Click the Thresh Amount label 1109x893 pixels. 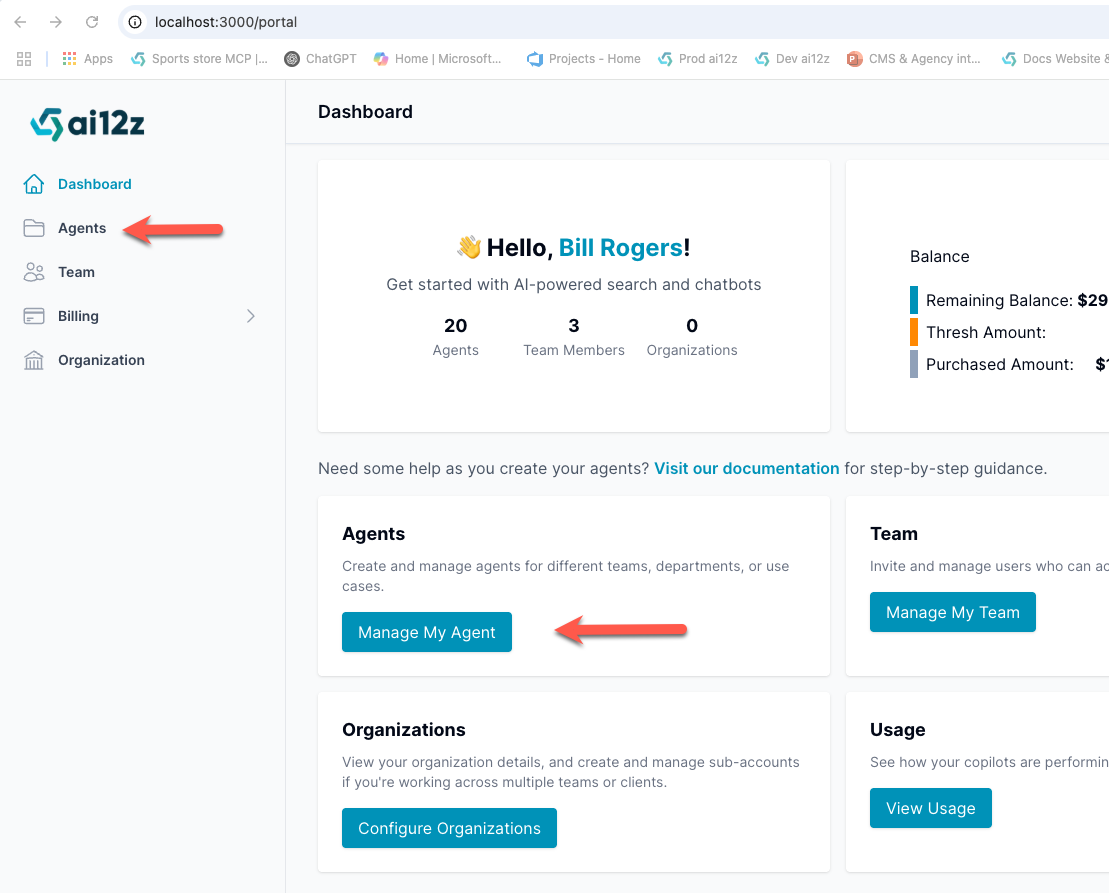(x=986, y=332)
